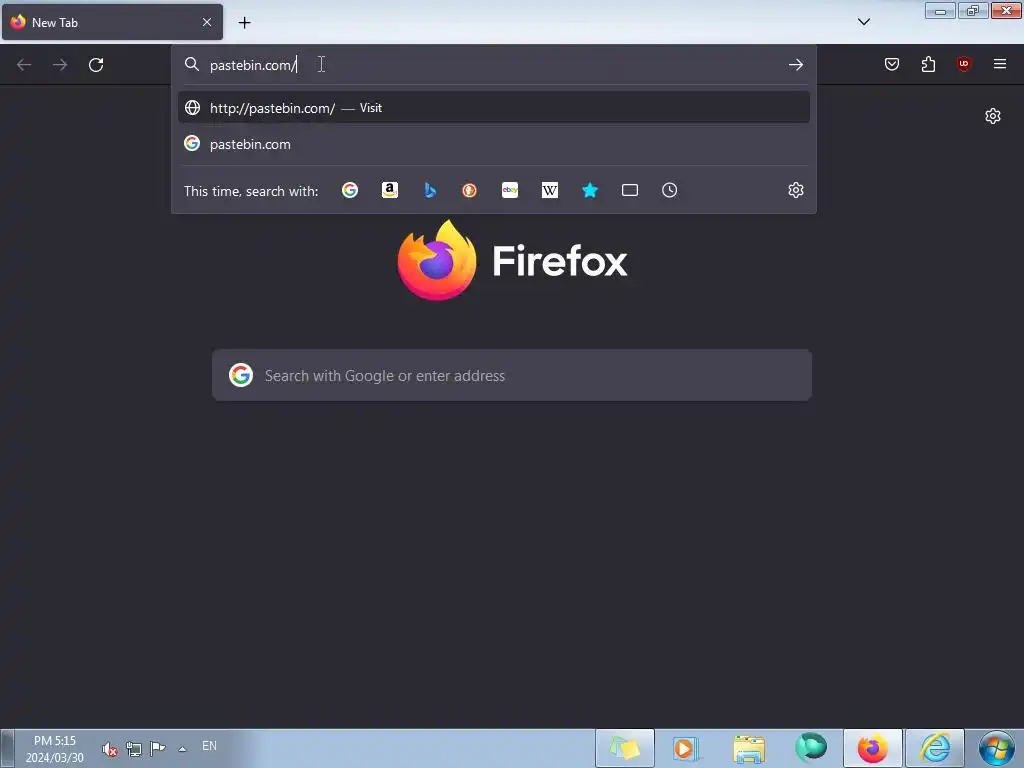Open file explorer folder in taskbar
The image size is (1024, 768).
click(748, 748)
